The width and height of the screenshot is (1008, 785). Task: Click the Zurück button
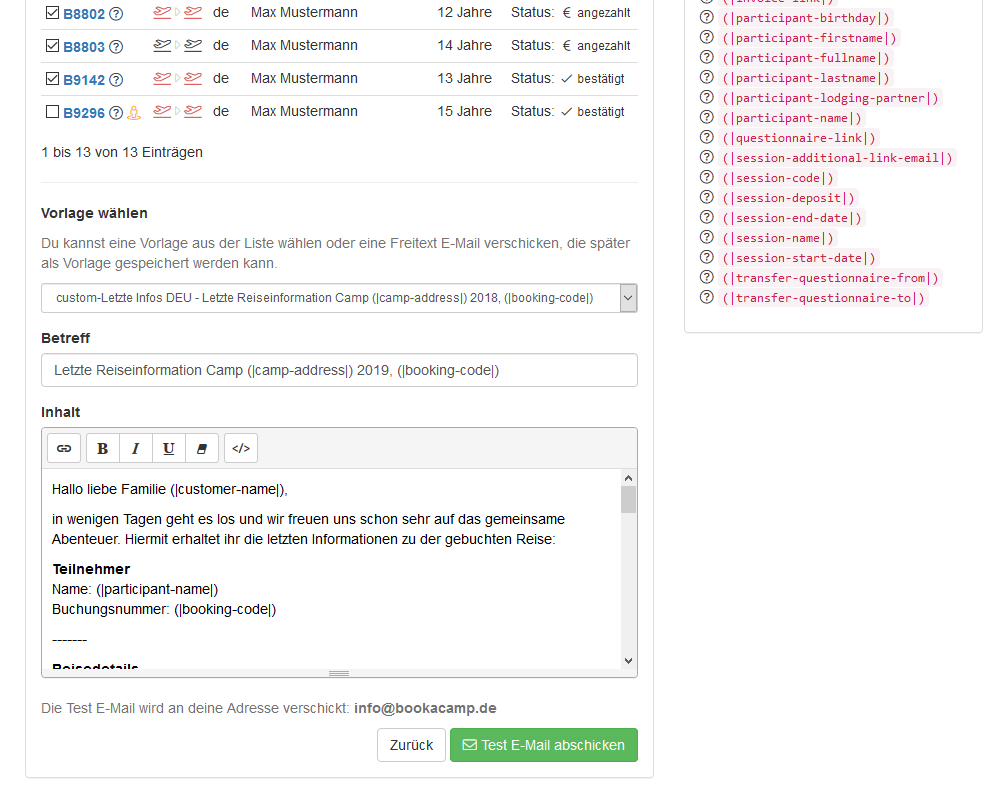pyautogui.click(x=411, y=745)
